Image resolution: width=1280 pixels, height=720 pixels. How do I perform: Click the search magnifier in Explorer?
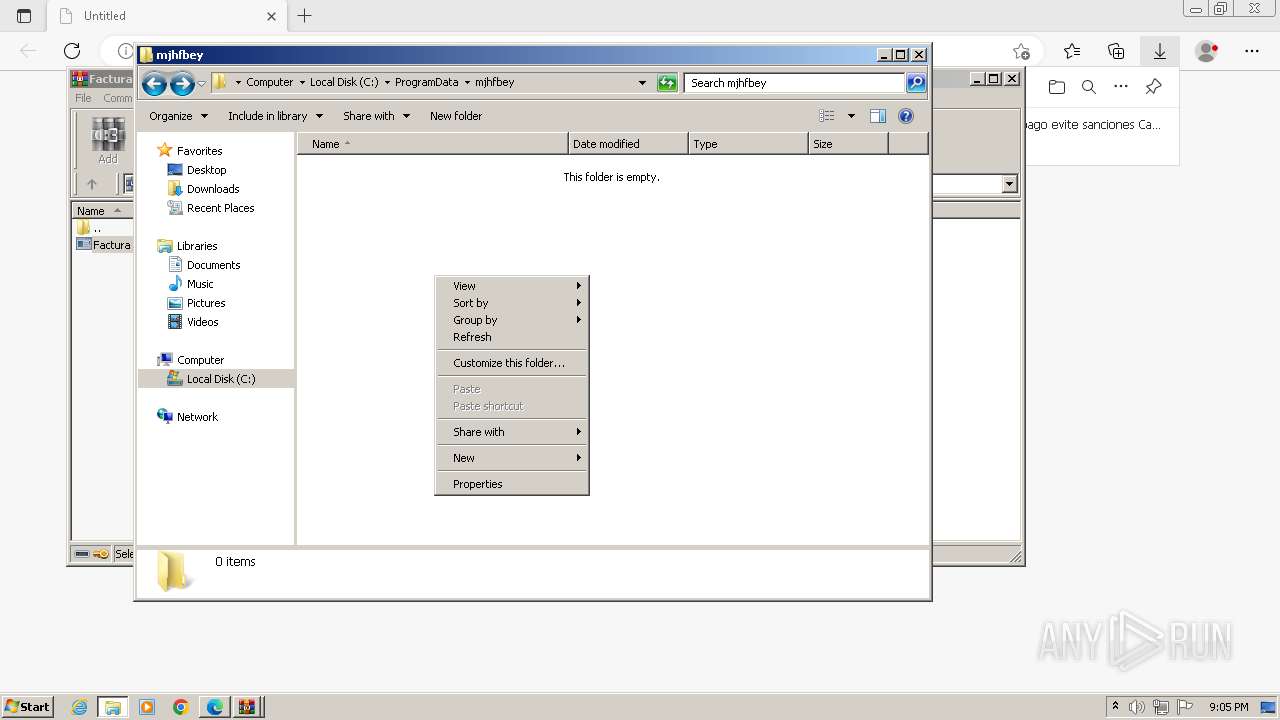pyautogui.click(x=916, y=83)
